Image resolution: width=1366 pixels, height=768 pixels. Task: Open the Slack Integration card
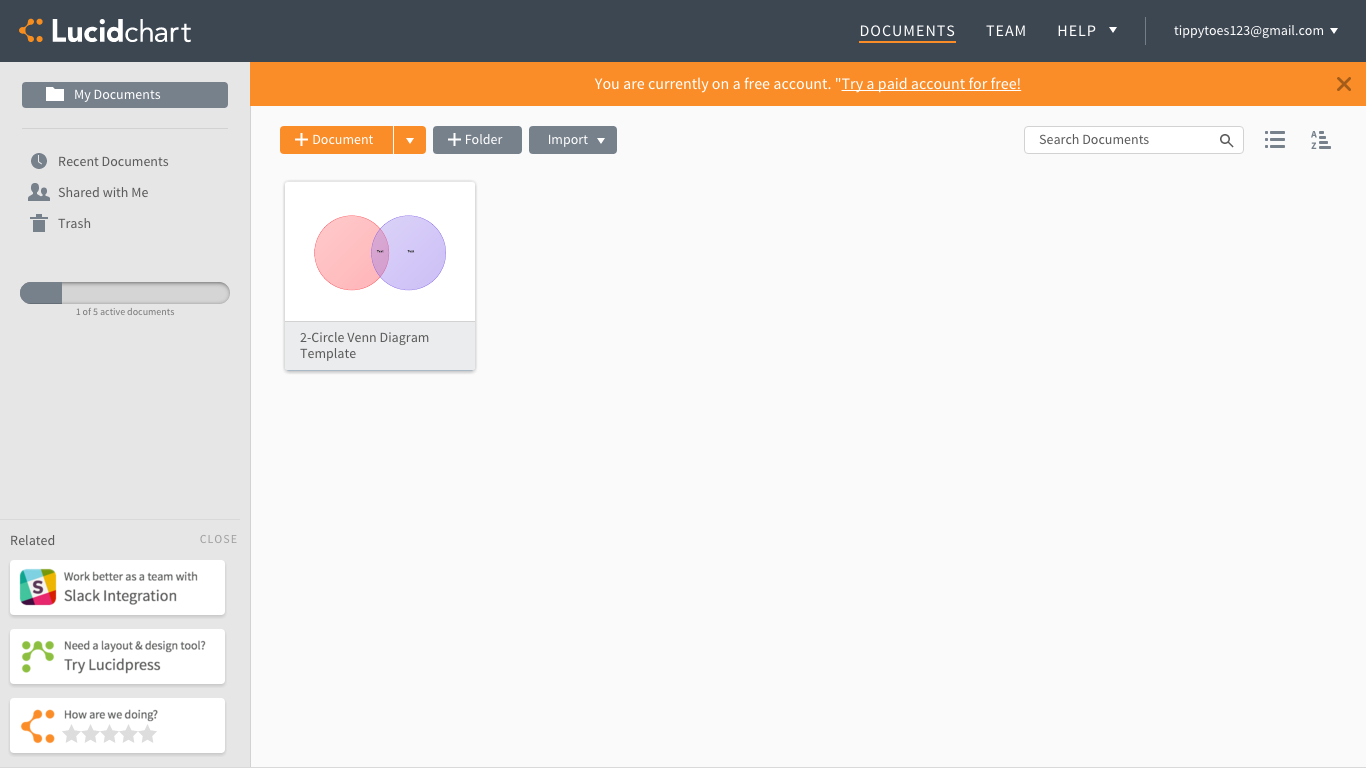coord(118,587)
